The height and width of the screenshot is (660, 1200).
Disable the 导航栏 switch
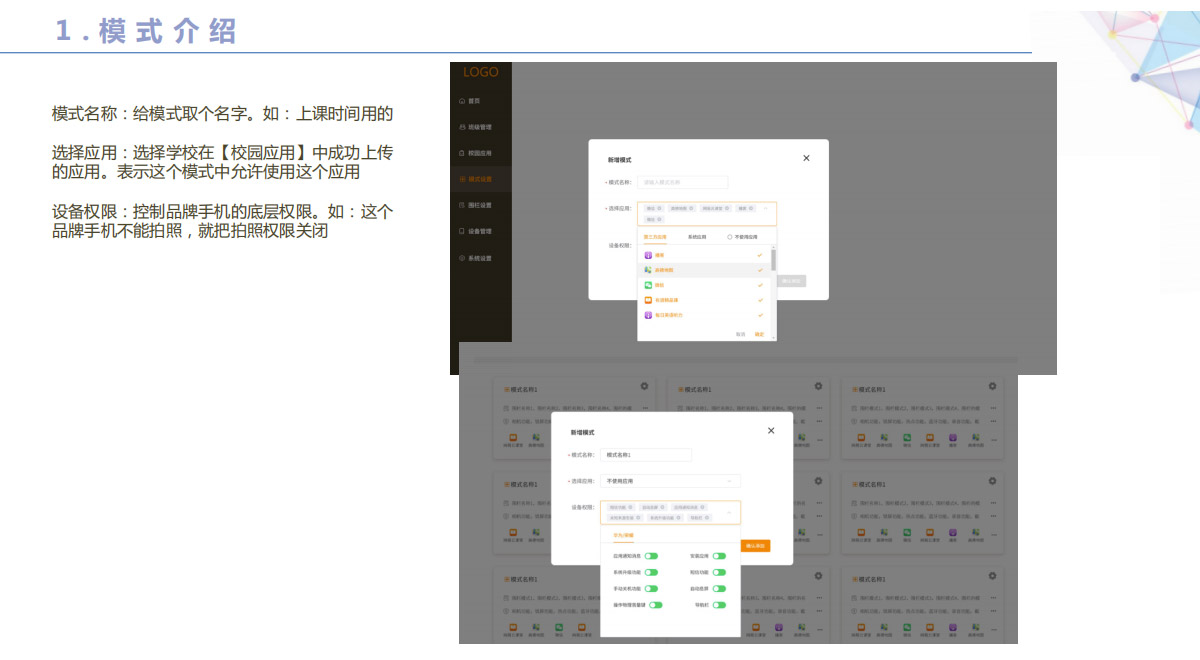tap(719, 605)
